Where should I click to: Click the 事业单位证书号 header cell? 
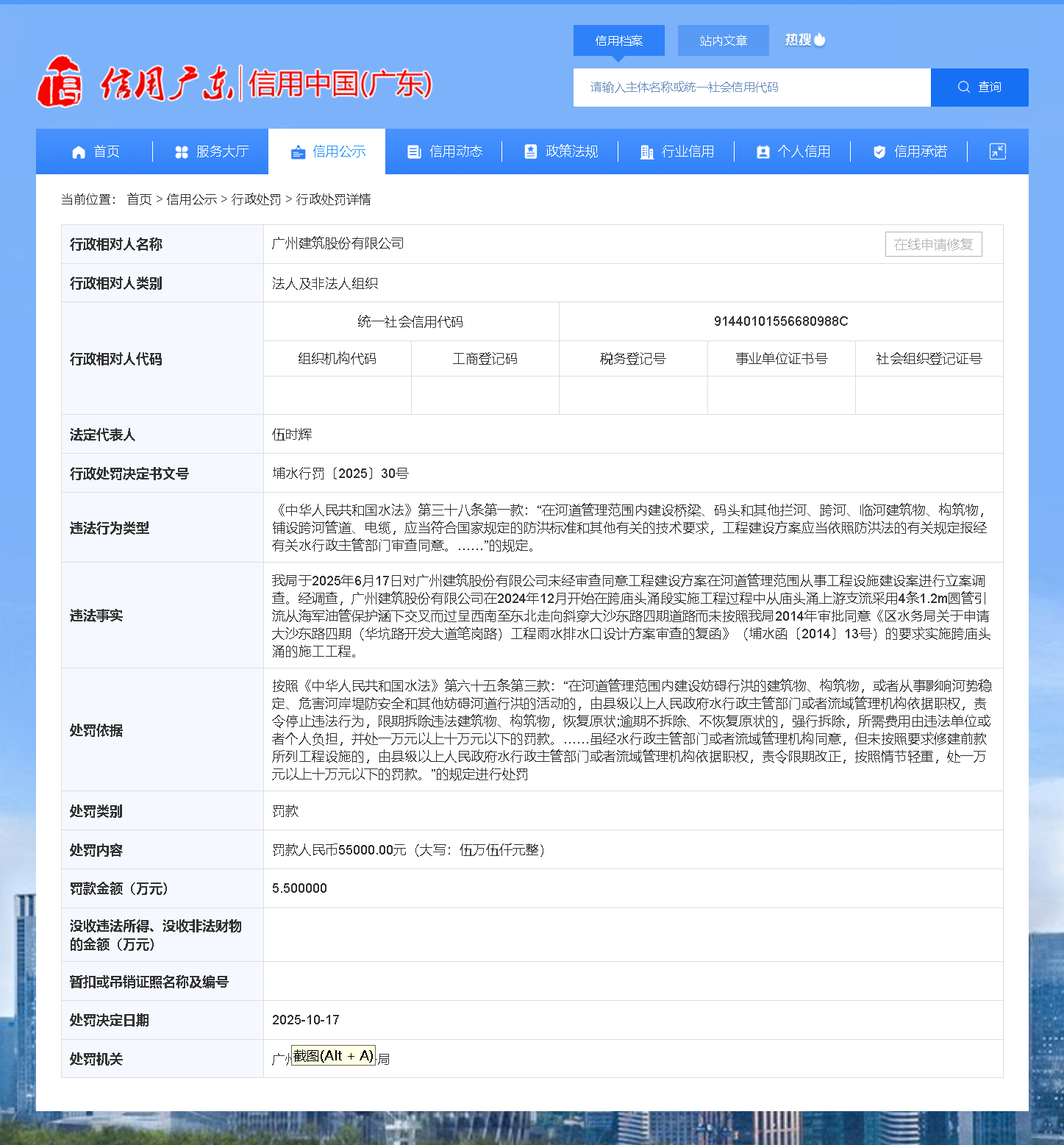point(782,359)
